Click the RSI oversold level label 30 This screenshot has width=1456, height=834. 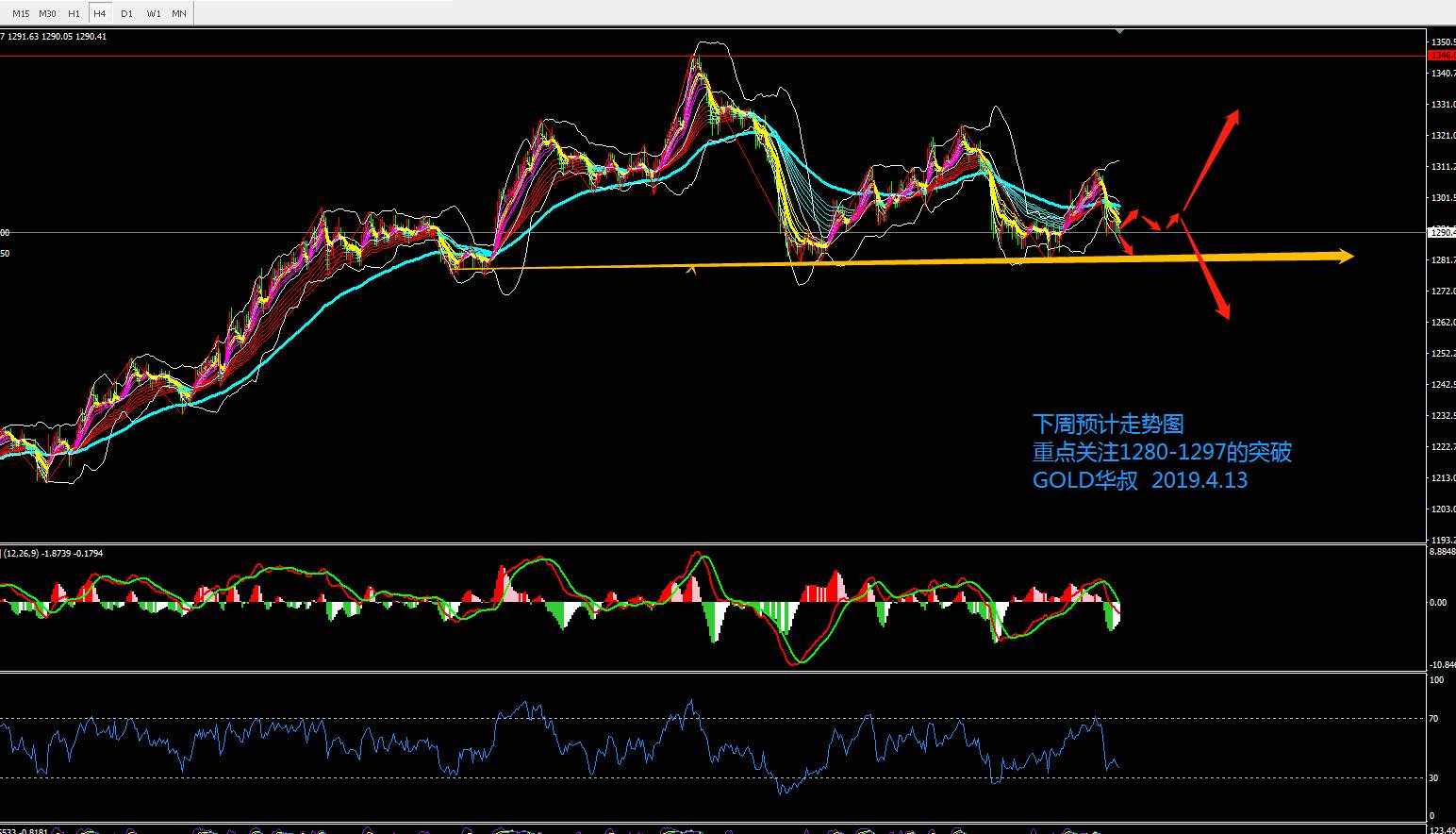pos(1434,778)
